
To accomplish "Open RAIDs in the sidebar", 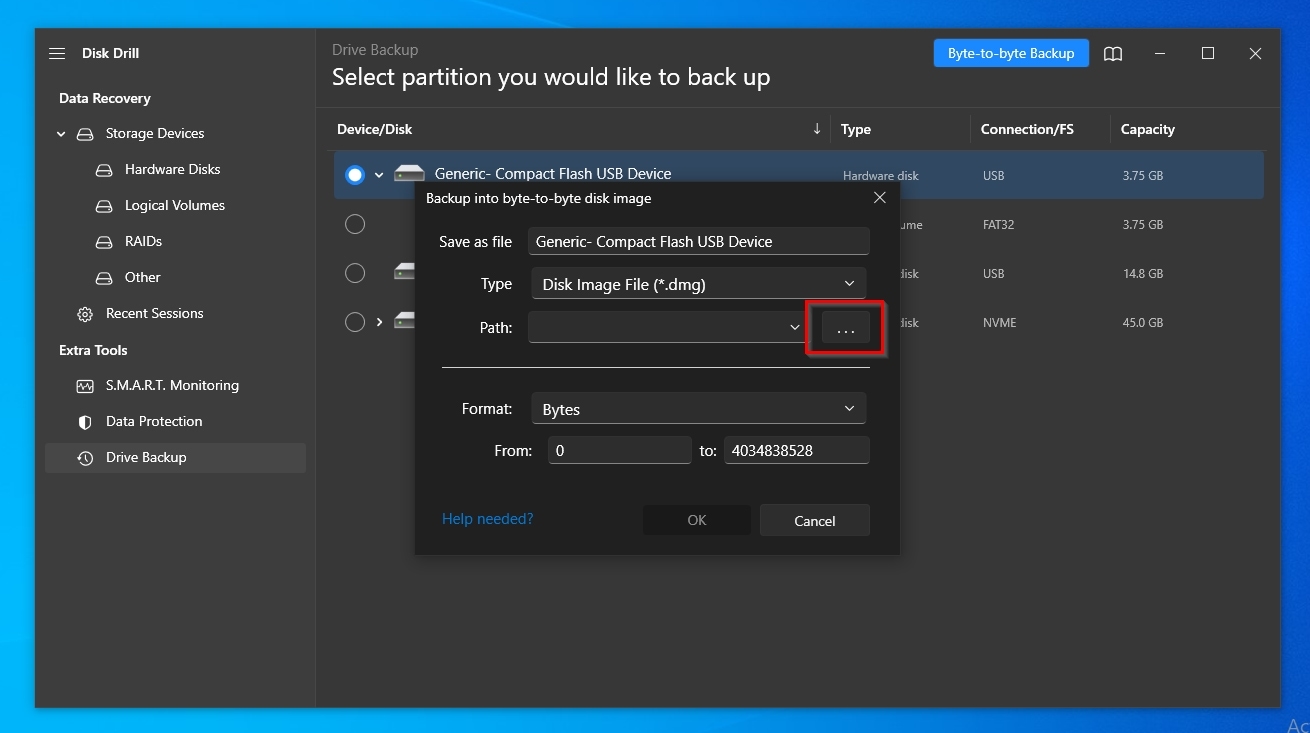I will [x=143, y=242].
